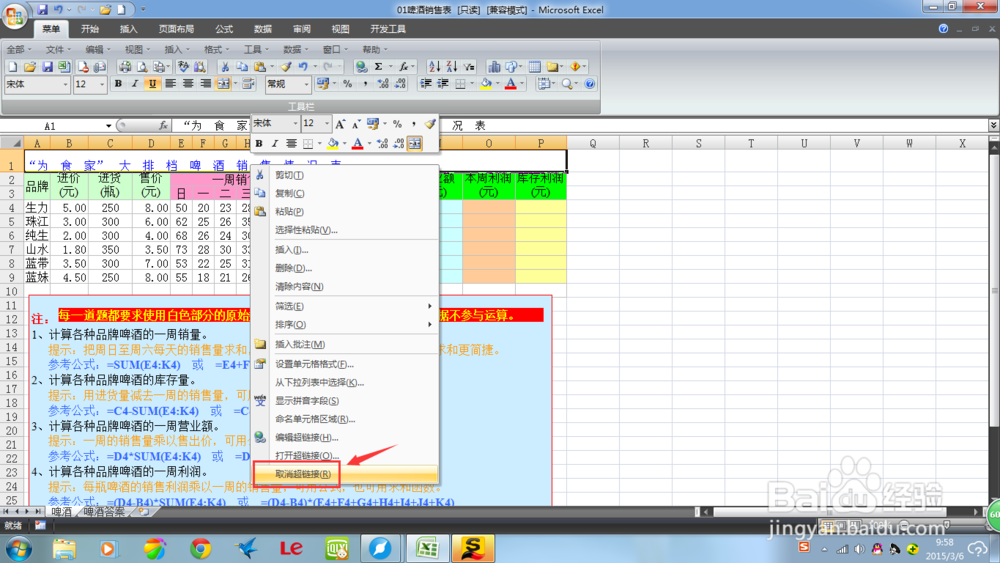This screenshot has height=563, width=1000.
Task: Sort descending with the Z-A icon
Action: (x=452, y=66)
